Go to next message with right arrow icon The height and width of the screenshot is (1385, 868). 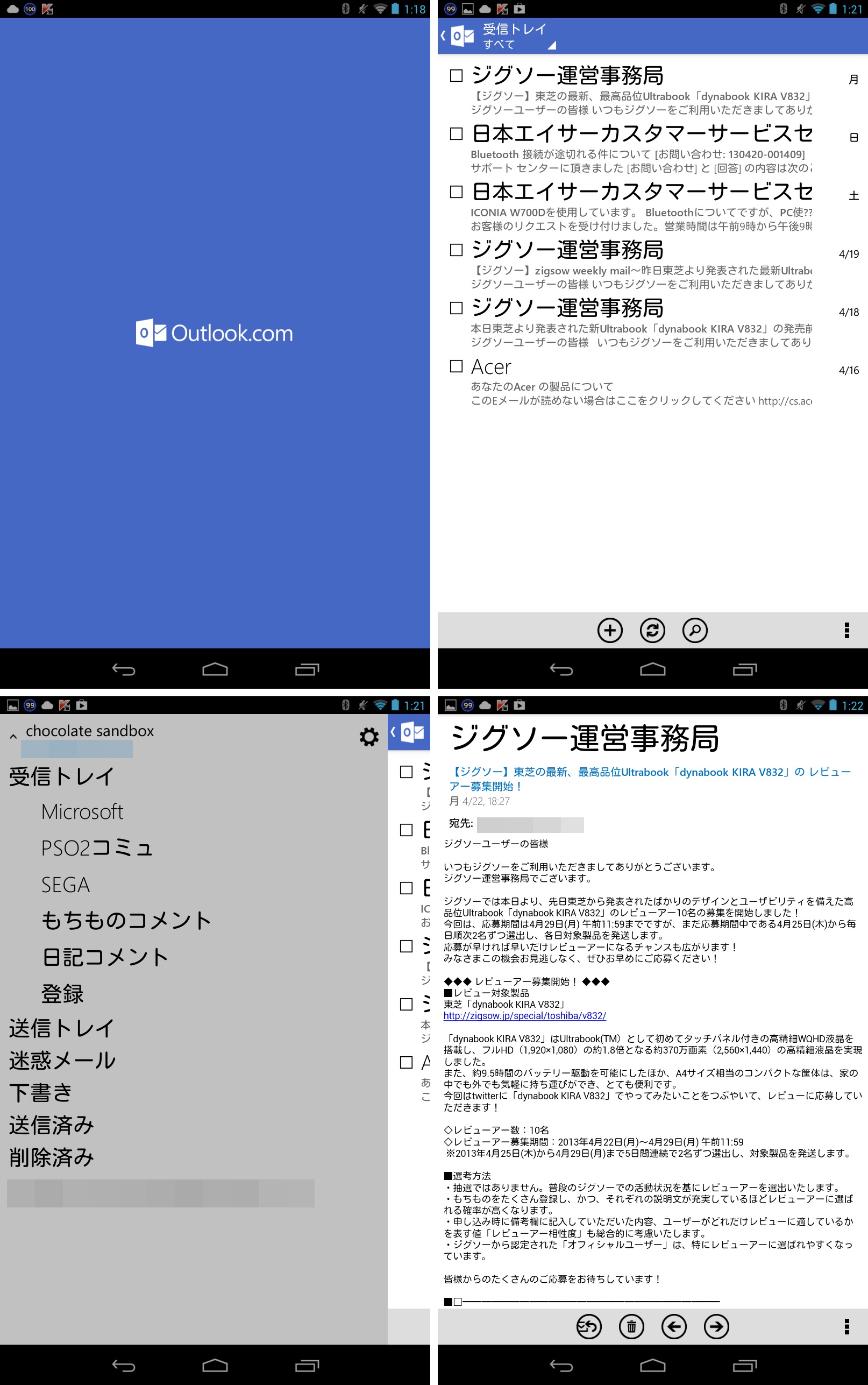click(716, 1326)
